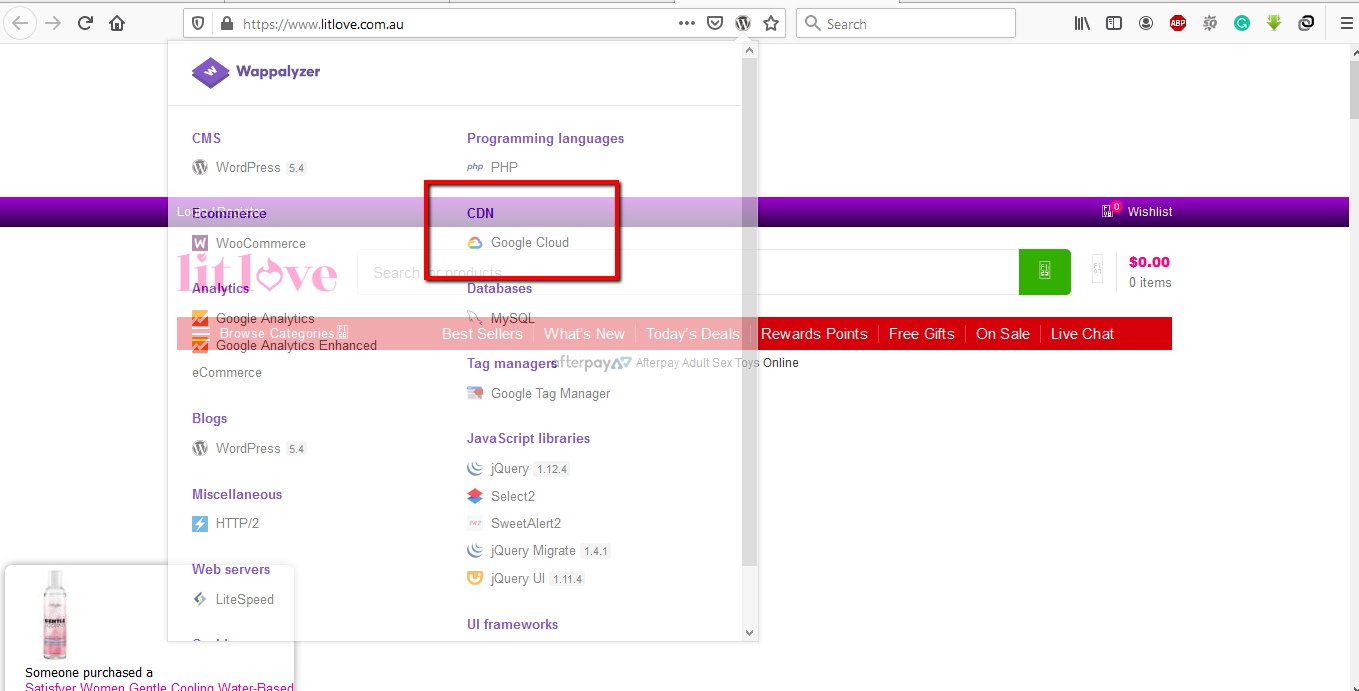Click the browser Back arrow button
The height and width of the screenshot is (691, 1359).
point(21,23)
